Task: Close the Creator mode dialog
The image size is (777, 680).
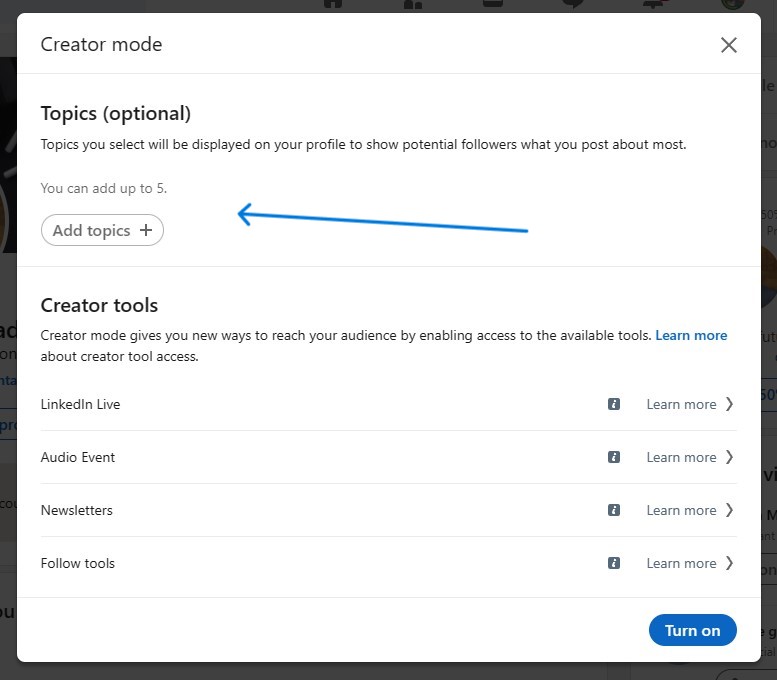Action: 728,45
